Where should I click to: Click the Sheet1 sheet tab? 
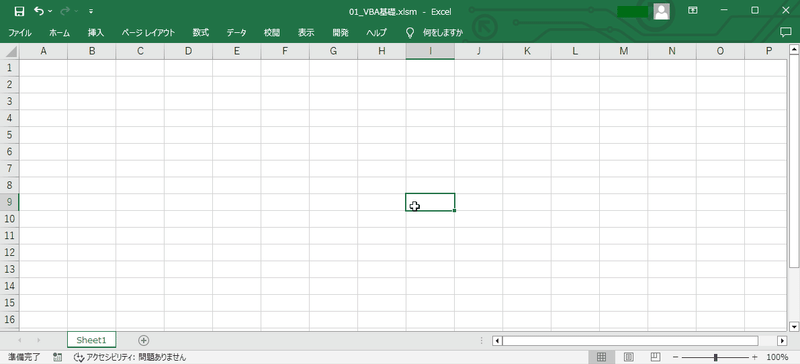91,340
